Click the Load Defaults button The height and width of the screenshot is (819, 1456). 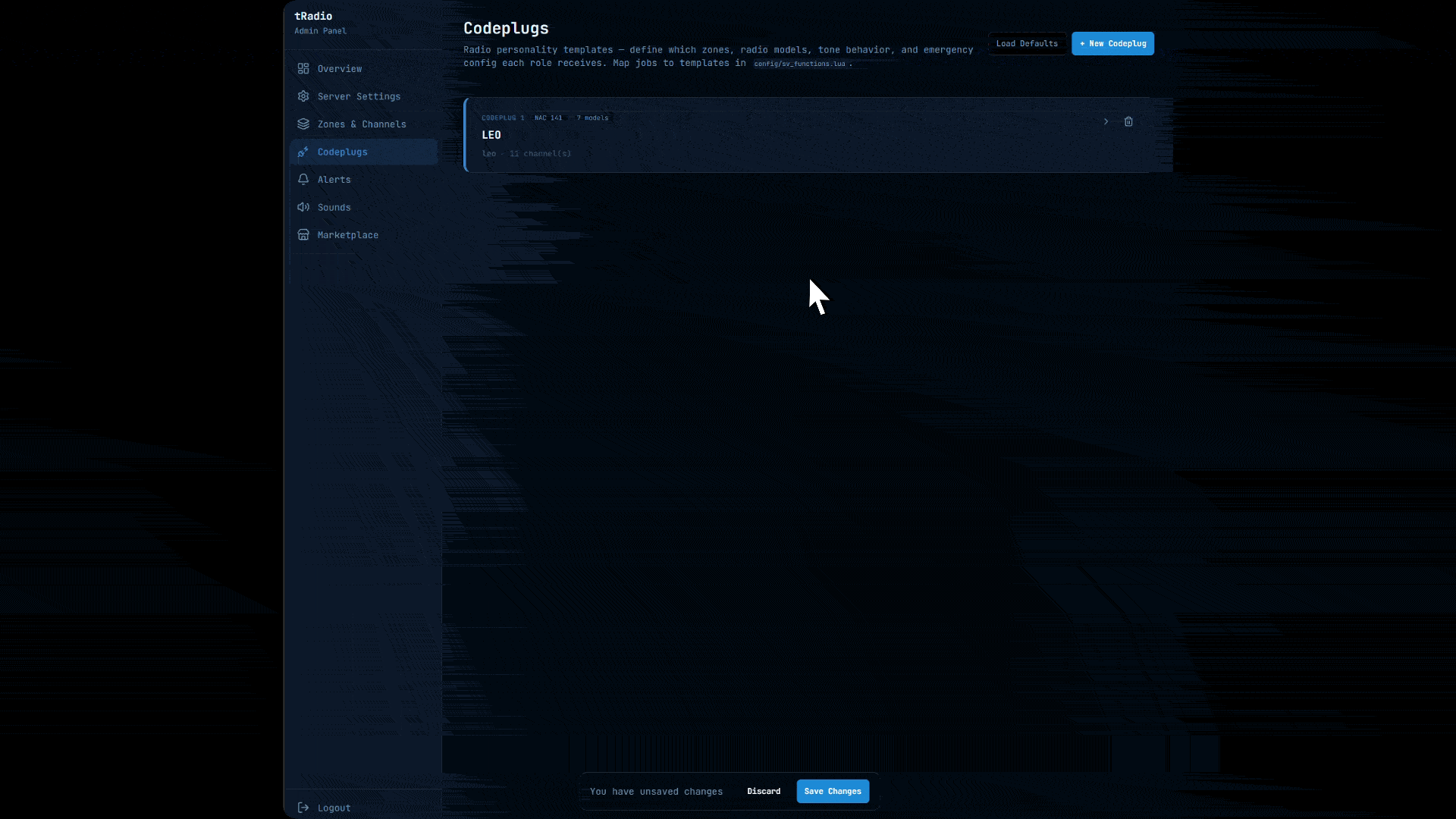coord(1027,43)
